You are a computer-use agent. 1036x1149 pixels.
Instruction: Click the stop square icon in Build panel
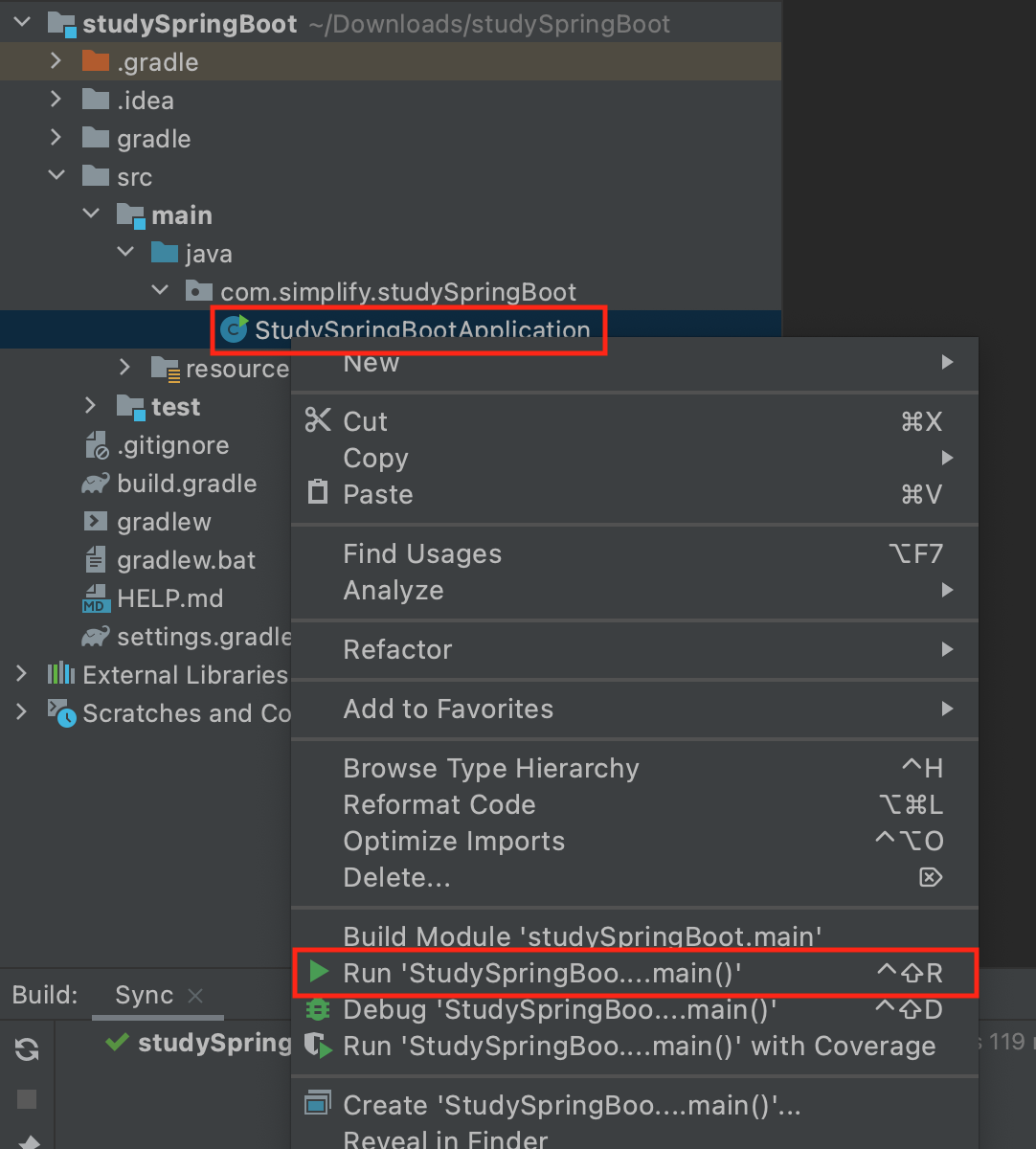[x=27, y=1099]
